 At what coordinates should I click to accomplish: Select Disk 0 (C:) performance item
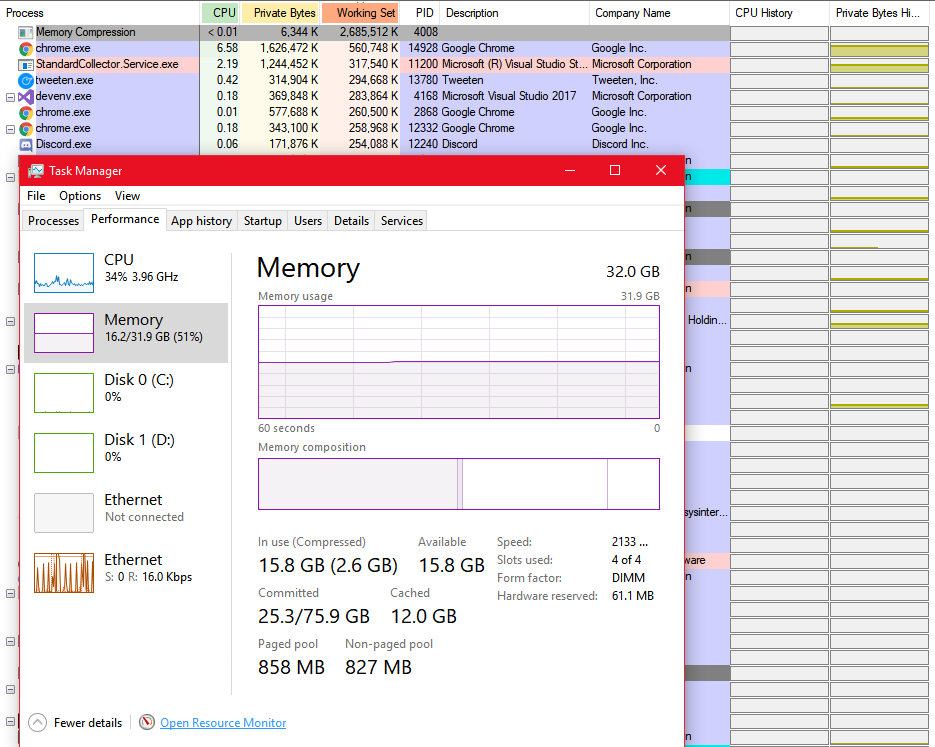pos(126,392)
